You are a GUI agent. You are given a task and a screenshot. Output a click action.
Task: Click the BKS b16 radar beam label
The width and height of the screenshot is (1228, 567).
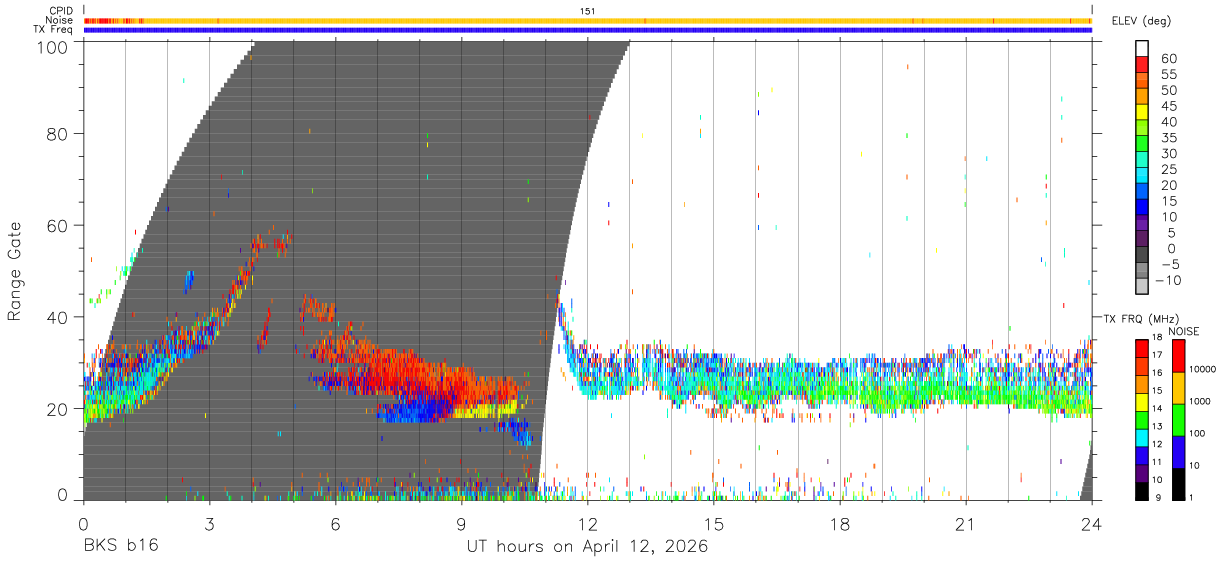point(120,546)
